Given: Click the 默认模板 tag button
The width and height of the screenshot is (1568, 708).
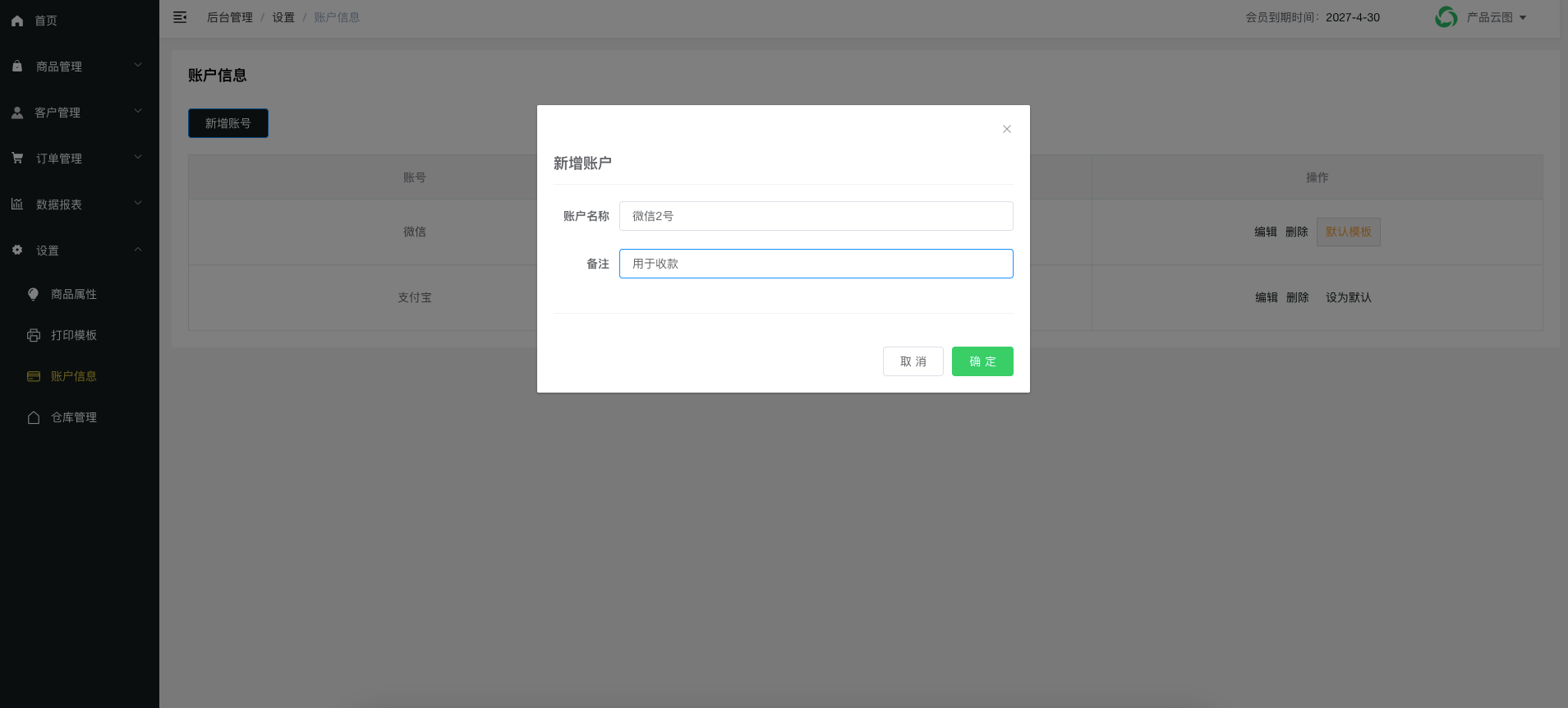Looking at the screenshot, I should pyautogui.click(x=1349, y=232).
